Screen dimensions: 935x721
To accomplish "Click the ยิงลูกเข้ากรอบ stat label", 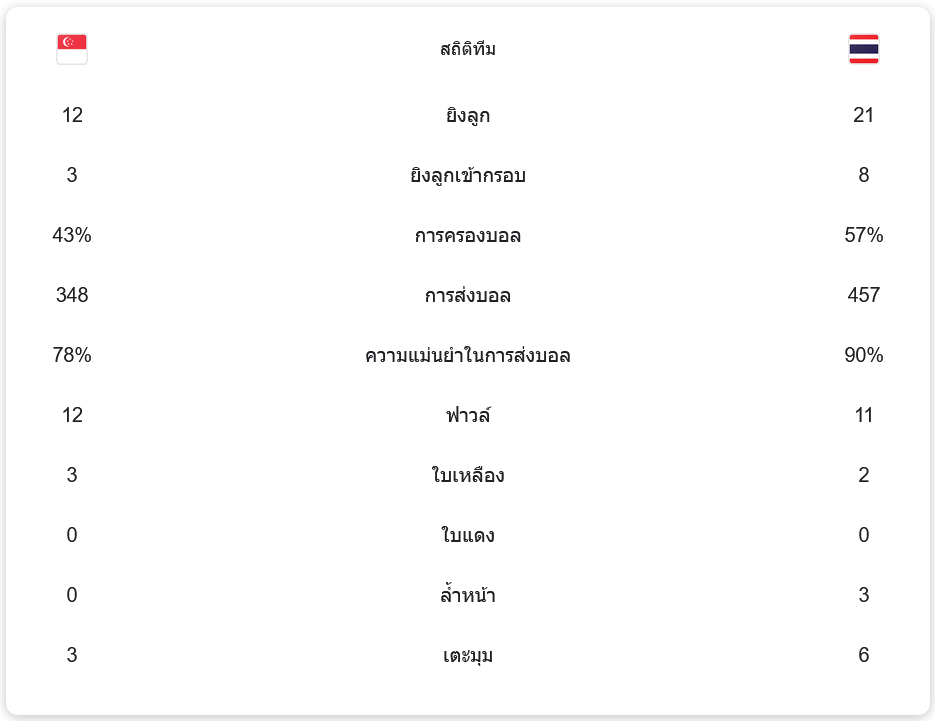I will (468, 175).
